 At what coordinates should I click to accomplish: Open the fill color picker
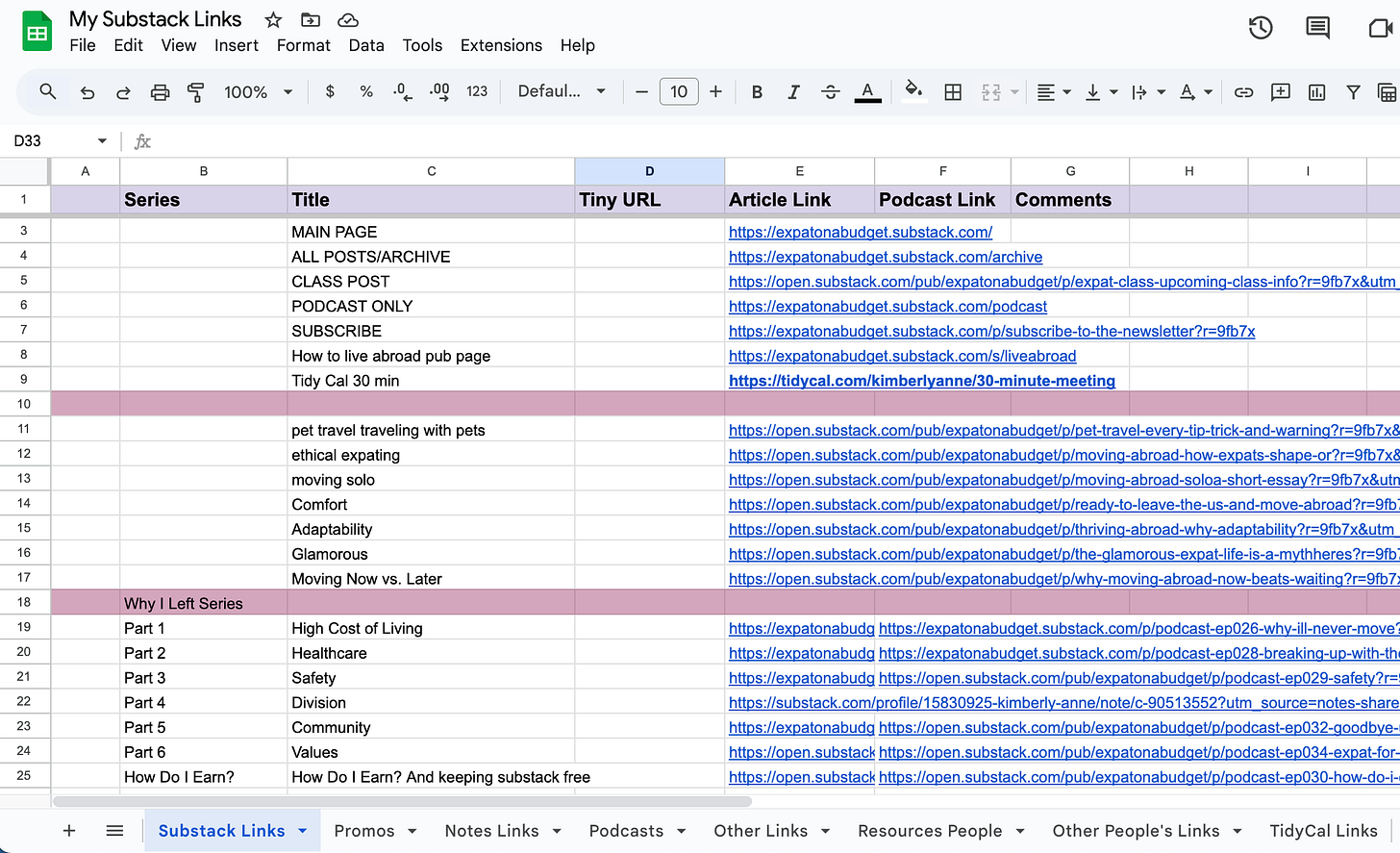click(913, 91)
